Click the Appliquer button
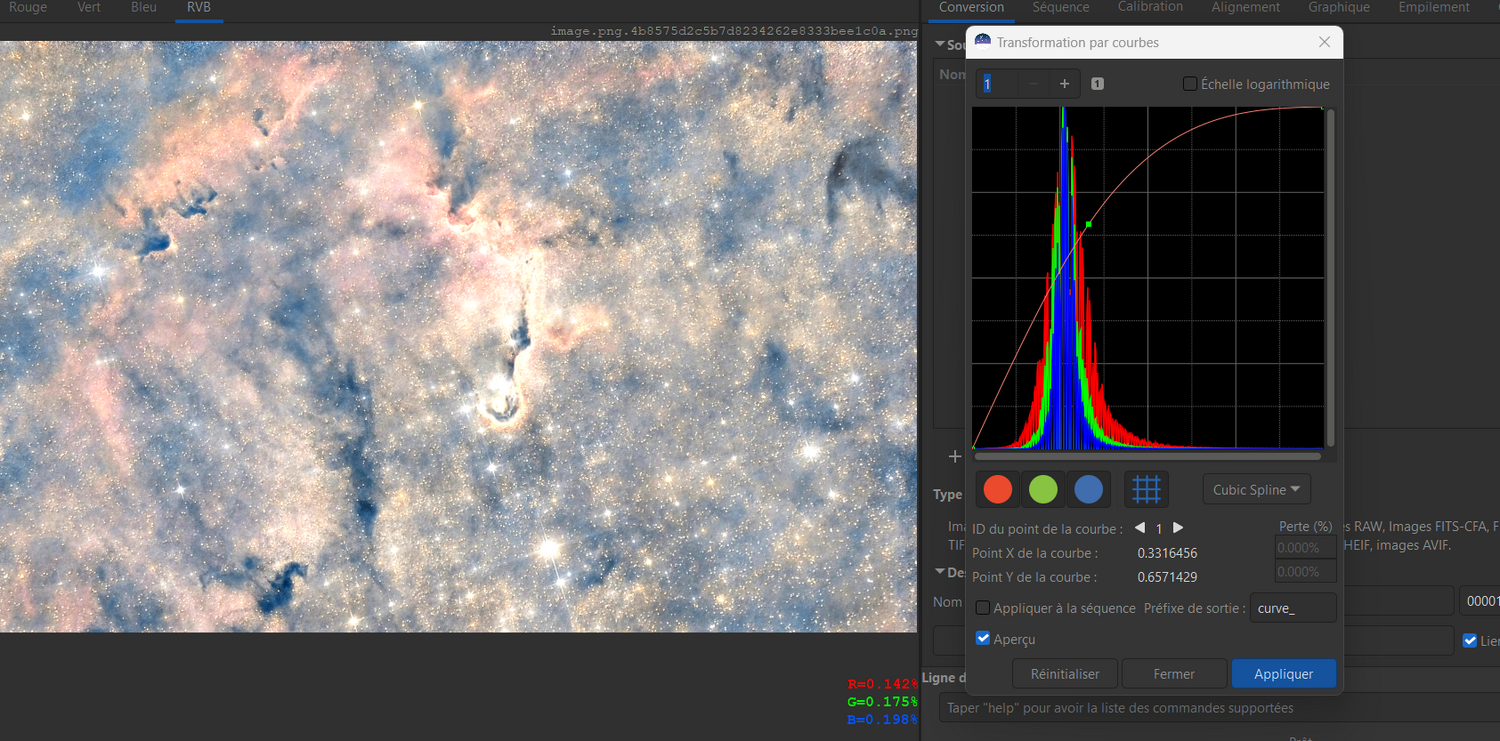The width and height of the screenshot is (1500, 741). tap(1284, 674)
